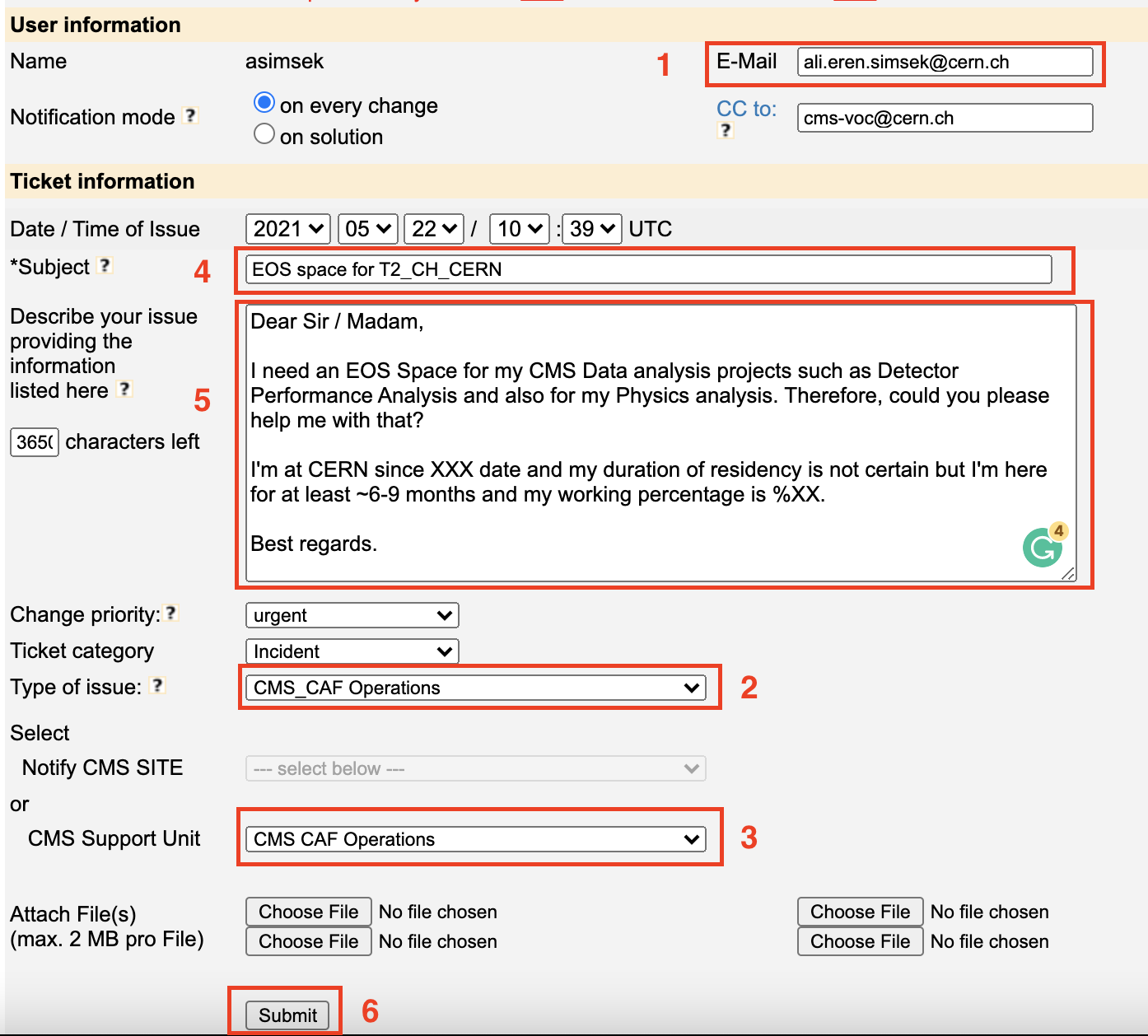Click the 'listed here' information link

59,390
